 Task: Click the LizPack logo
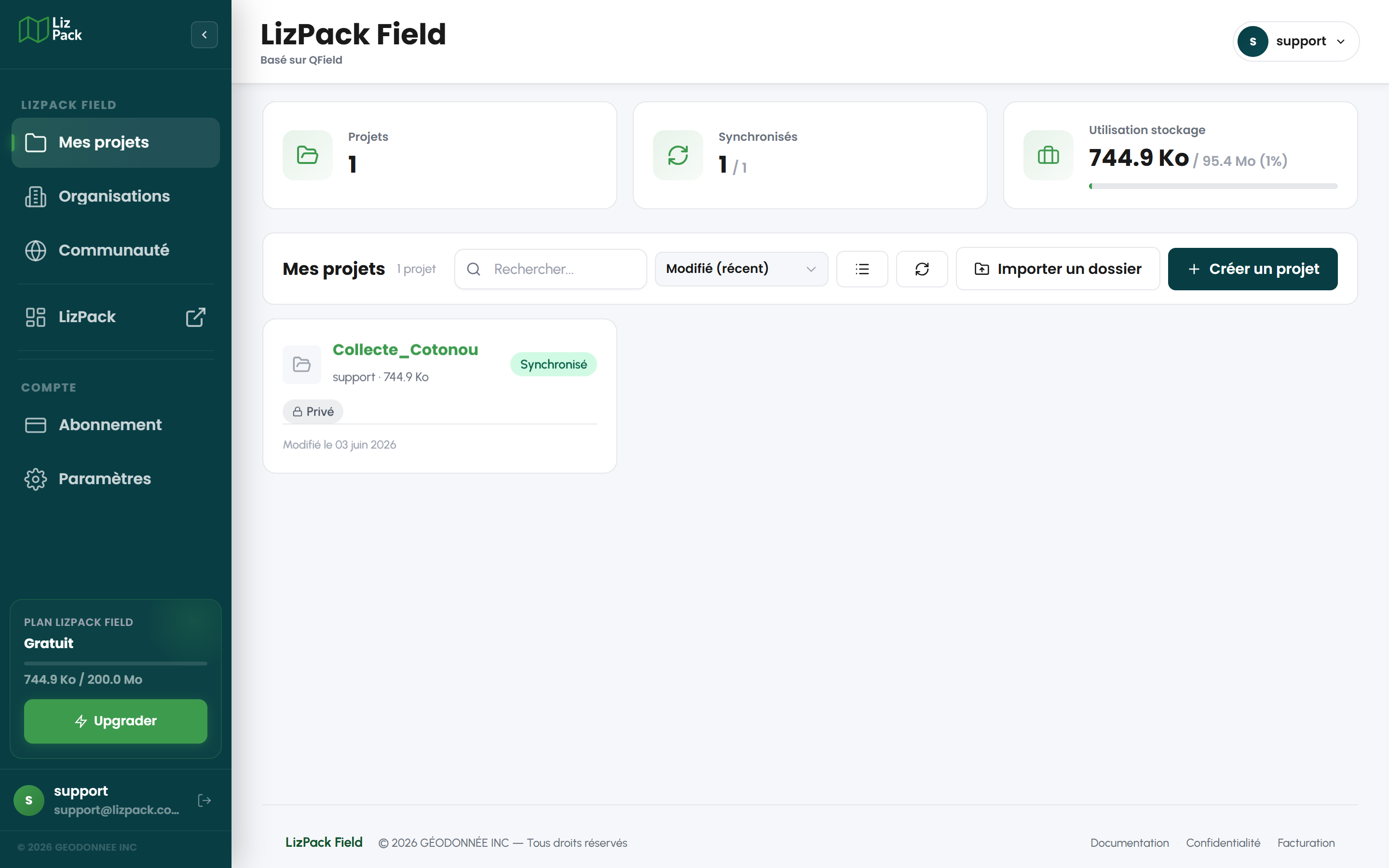51,29
